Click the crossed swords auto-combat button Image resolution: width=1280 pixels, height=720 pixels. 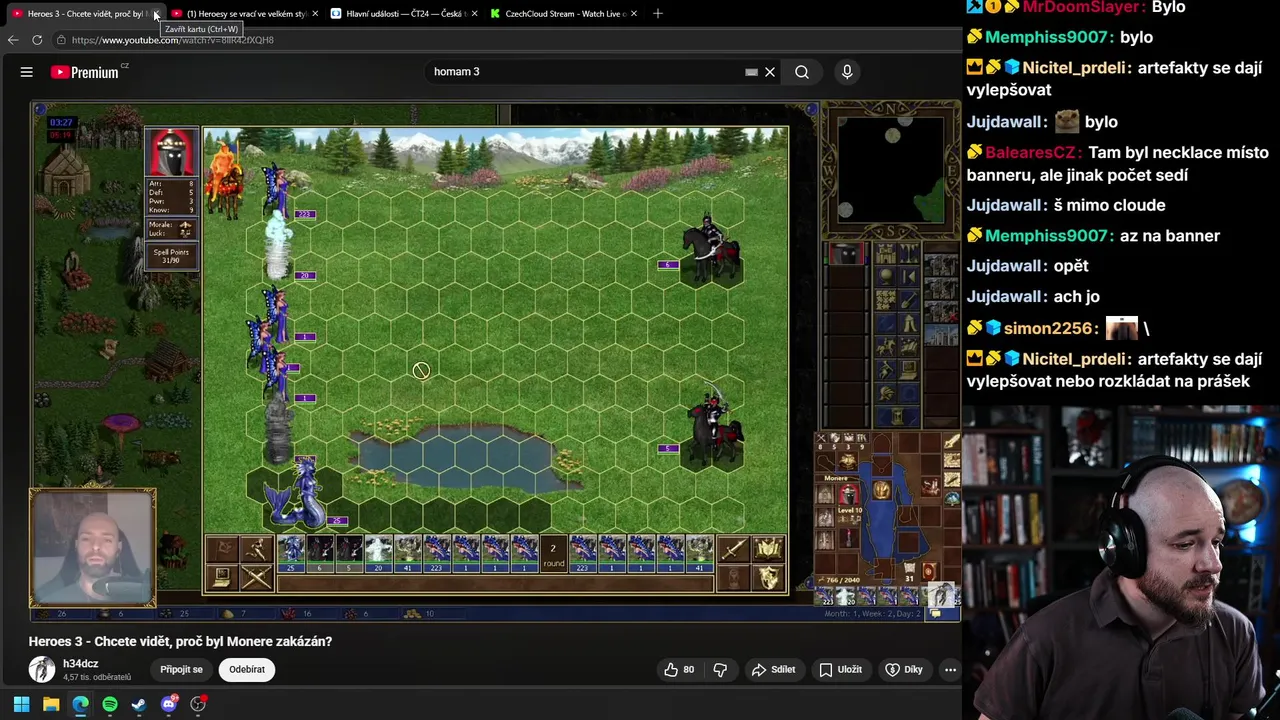(x=256, y=577)
